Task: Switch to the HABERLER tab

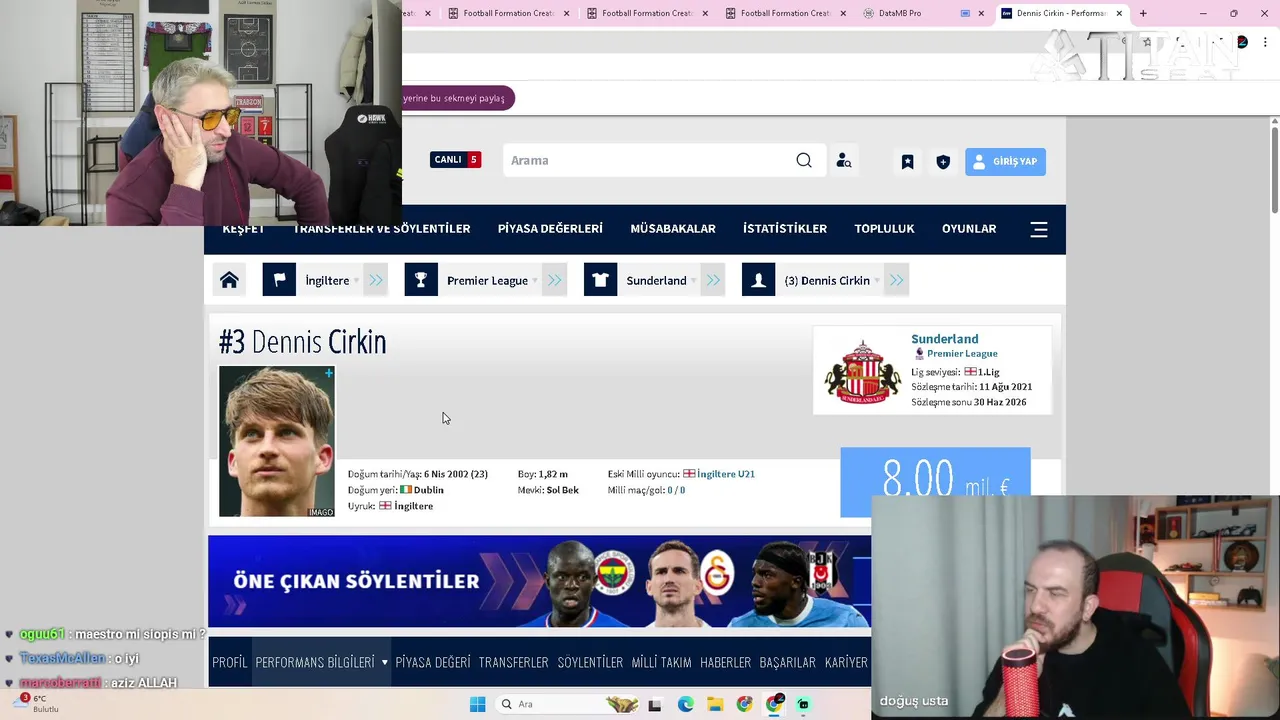Action: click(725, 662)
